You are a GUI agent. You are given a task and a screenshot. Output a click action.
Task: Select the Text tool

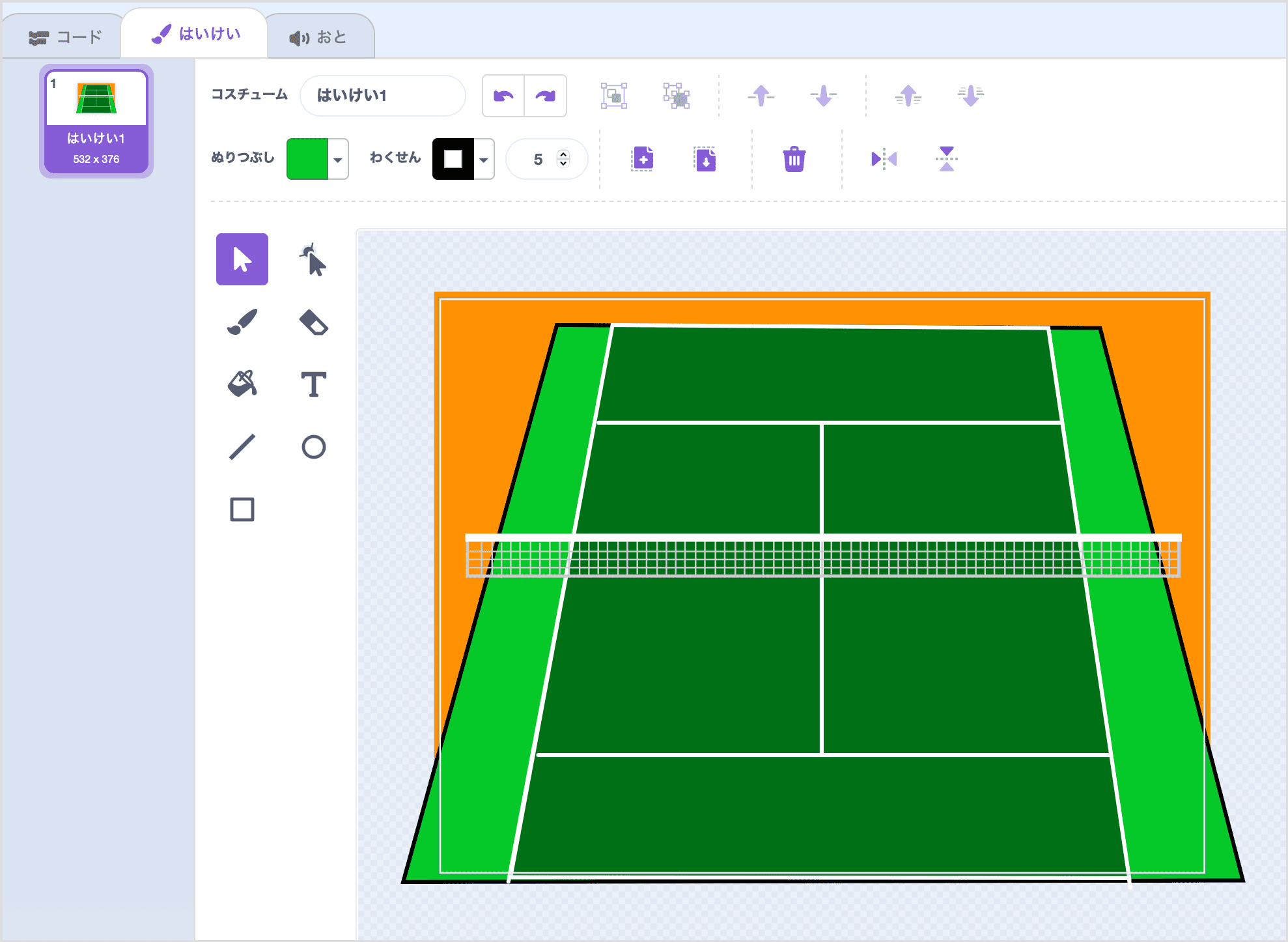point(313,384)
